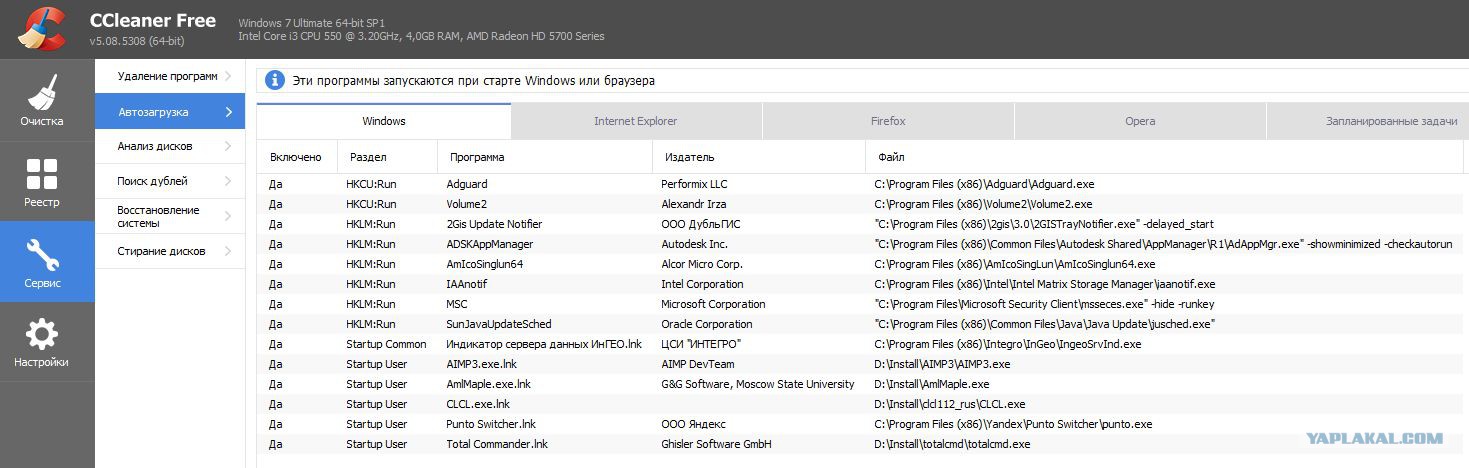Select the 2Gis Update Notifier row
Viewport: 1469px width, 468px height.
[860, 224]
